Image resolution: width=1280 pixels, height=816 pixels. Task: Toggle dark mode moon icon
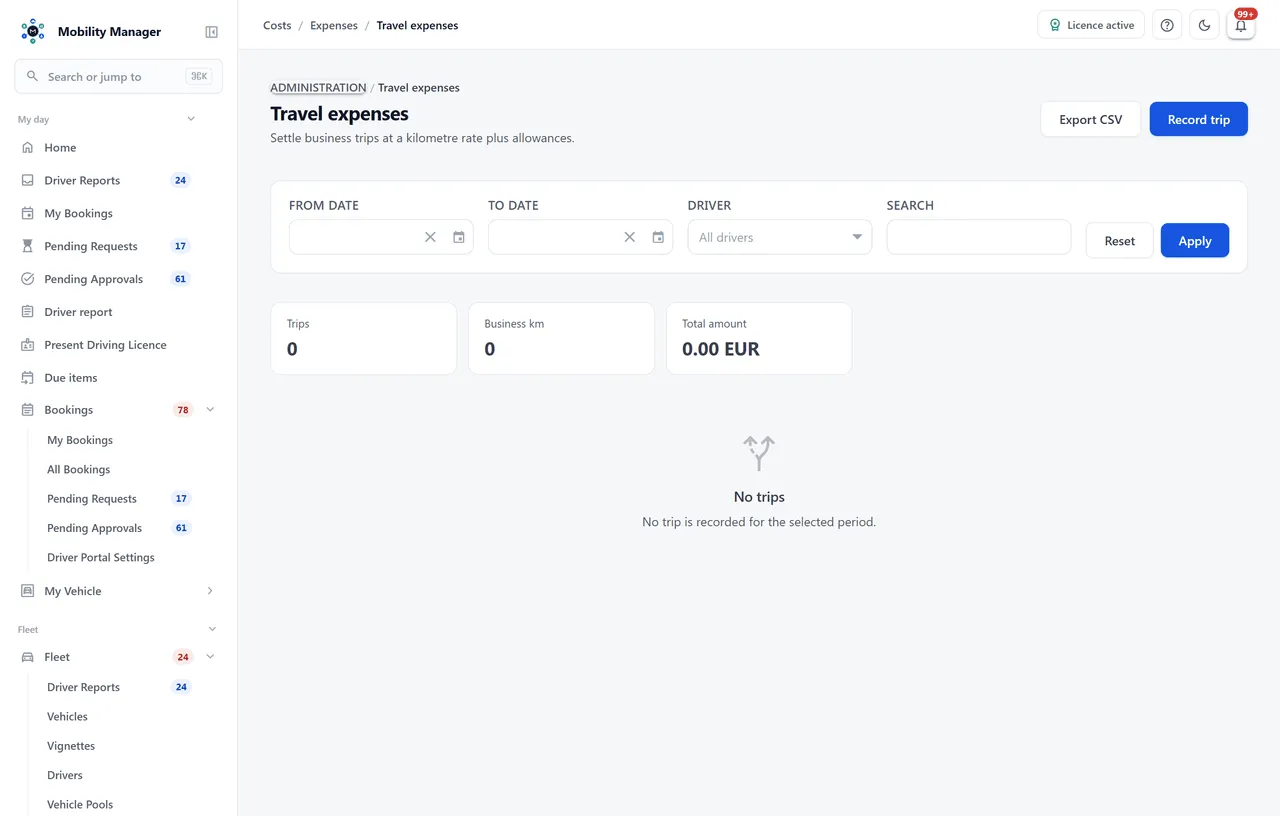[x=1204, y=25]
